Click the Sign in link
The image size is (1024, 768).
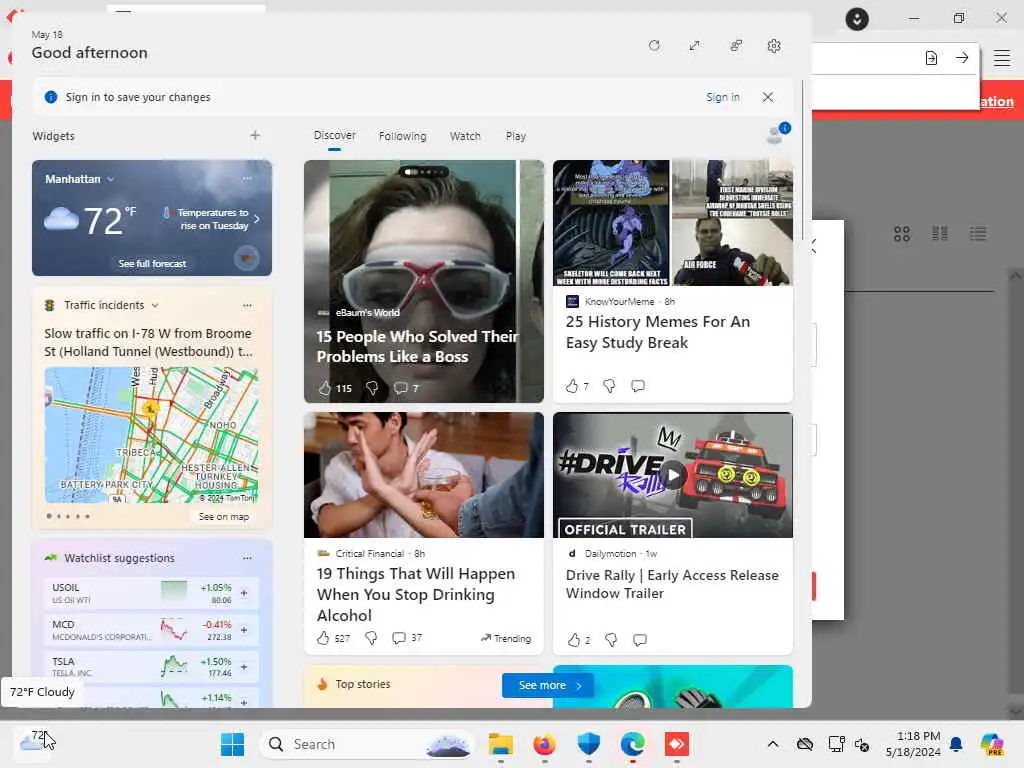point(722,97)
